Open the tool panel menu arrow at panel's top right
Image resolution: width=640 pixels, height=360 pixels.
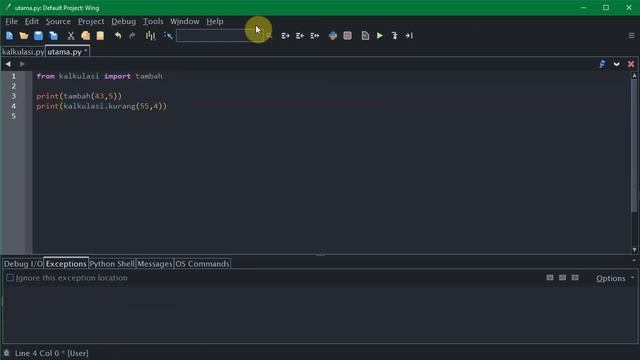[634, 260]
